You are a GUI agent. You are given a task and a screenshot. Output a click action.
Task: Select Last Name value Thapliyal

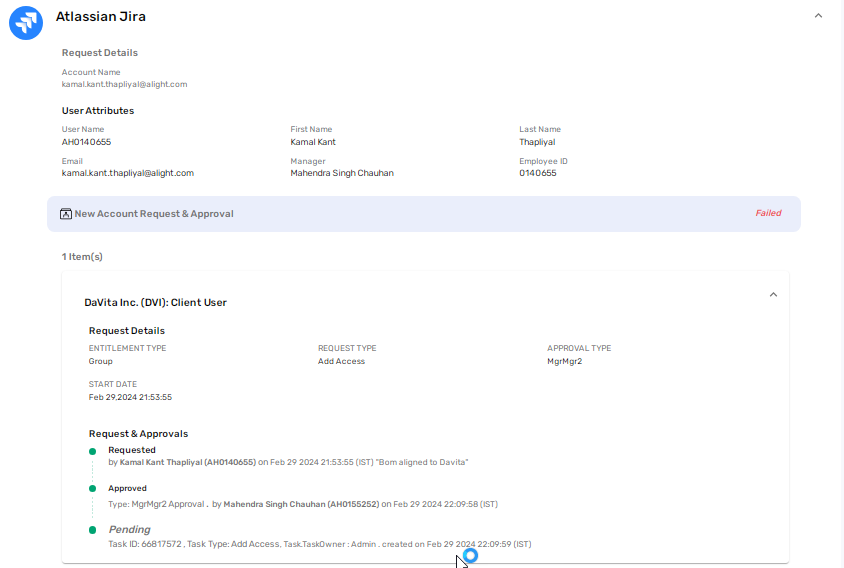[x=537, y=142]
